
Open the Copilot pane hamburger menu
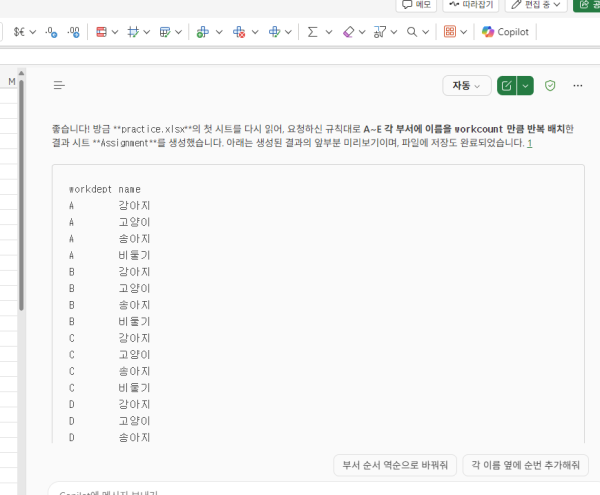coord(59,85)
